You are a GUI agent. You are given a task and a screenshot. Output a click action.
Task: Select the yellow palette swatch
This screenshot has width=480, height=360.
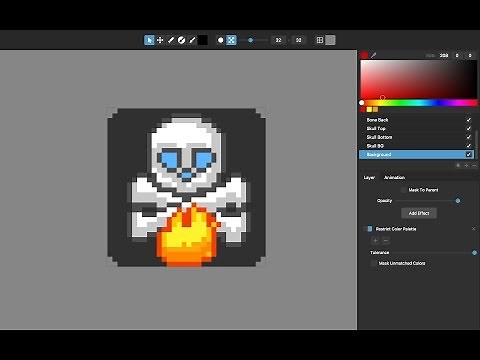point(369,110)
